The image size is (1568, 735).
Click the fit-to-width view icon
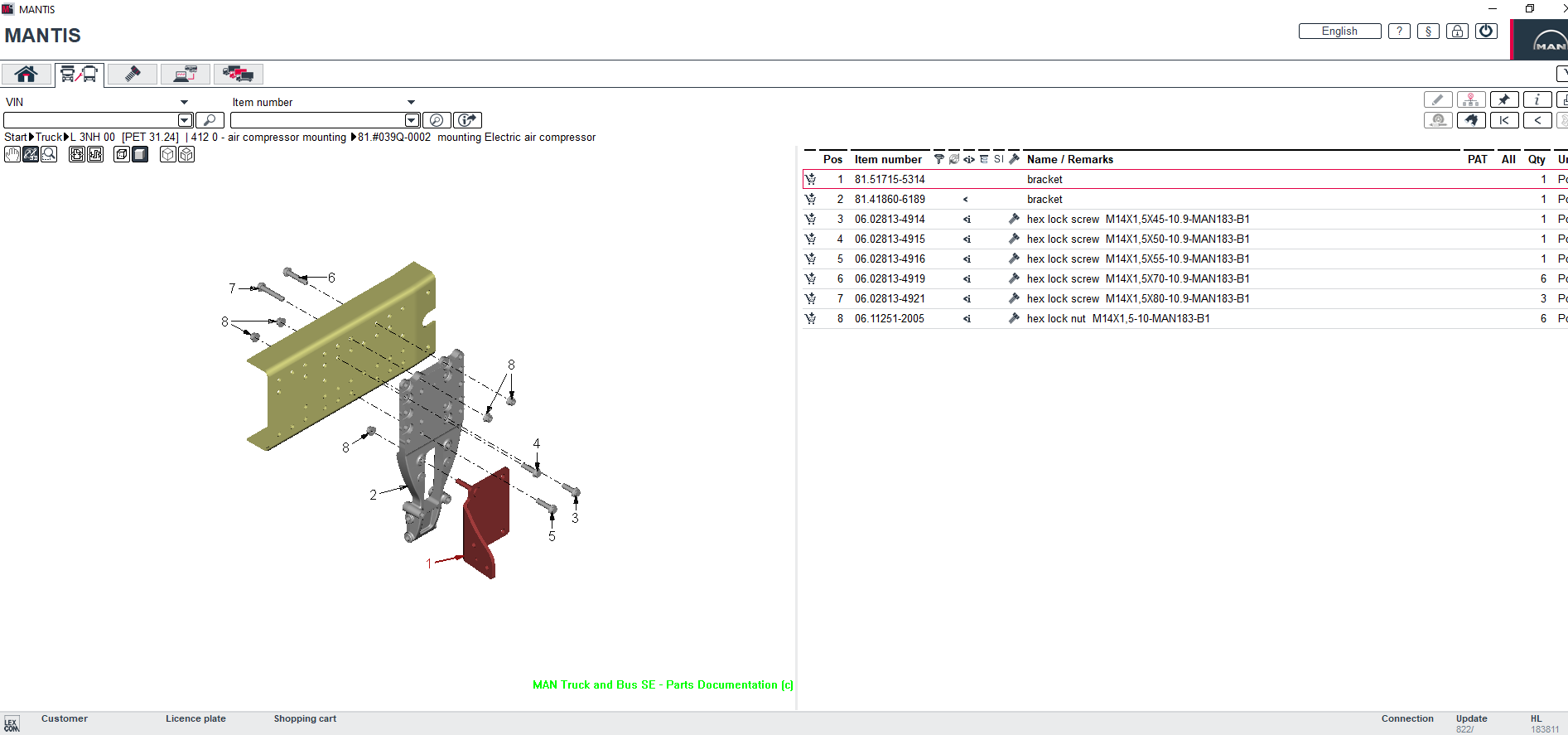click(x=95, y=154)
